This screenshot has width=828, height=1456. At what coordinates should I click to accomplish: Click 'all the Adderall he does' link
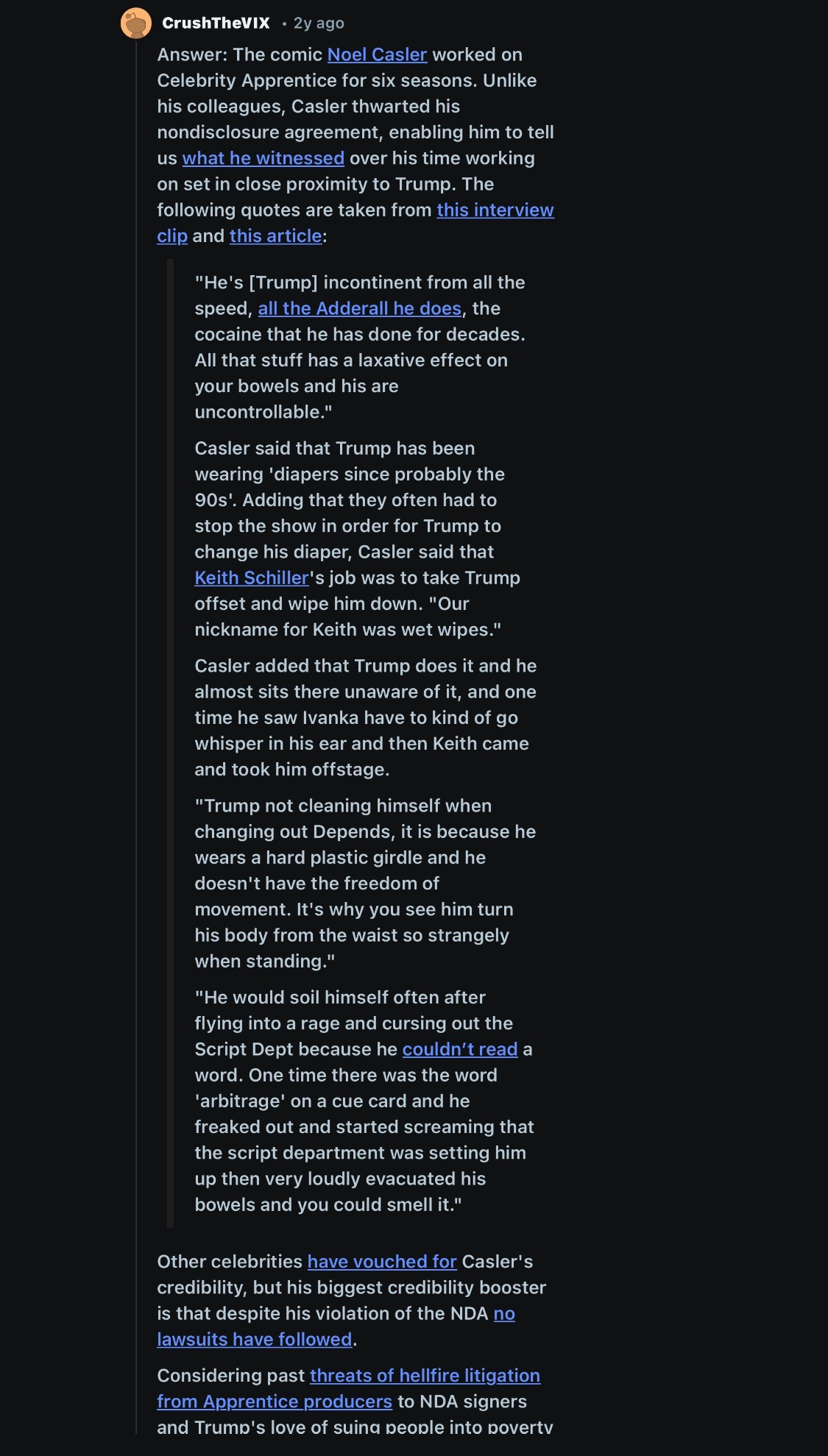359,309
